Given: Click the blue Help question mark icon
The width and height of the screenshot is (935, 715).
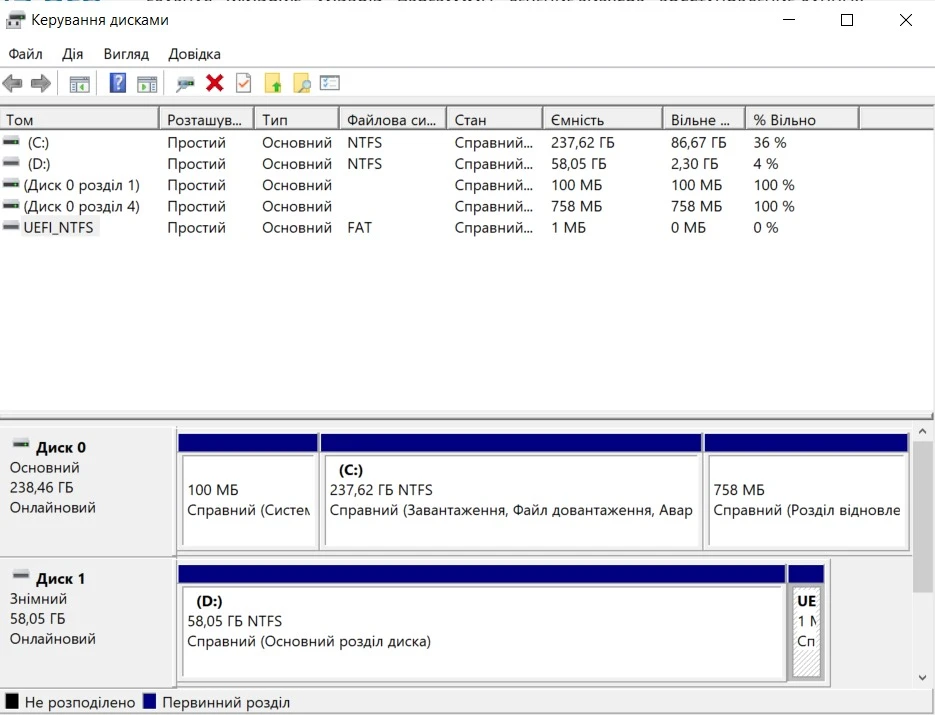Looking at the screenshot, I should [x=118, y=84].
